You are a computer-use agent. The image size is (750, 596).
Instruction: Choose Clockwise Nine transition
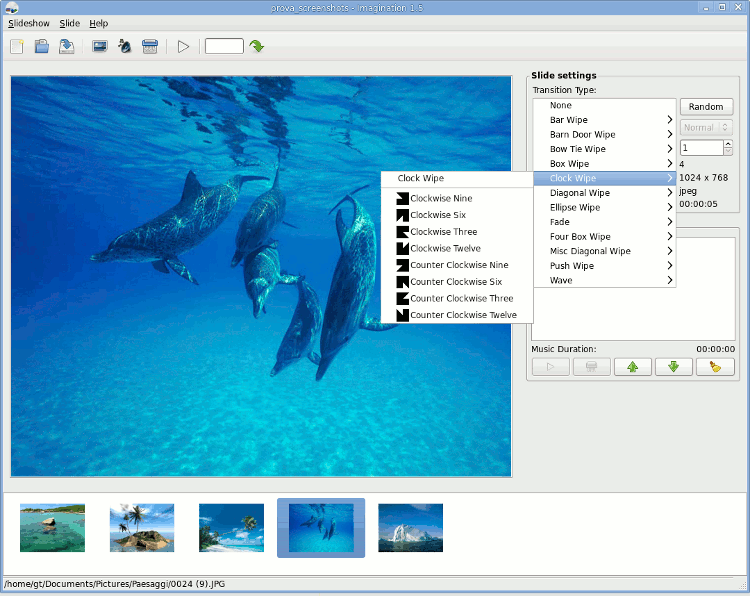[441, 198]
